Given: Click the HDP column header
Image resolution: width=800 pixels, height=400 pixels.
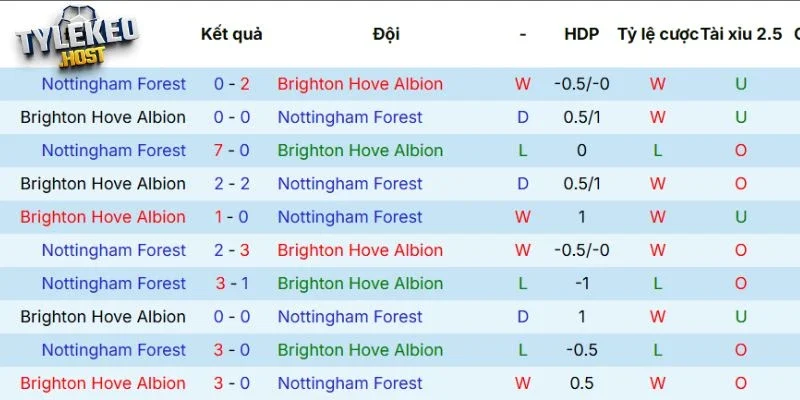Looking at the screenshot, I should click(581, 34).
